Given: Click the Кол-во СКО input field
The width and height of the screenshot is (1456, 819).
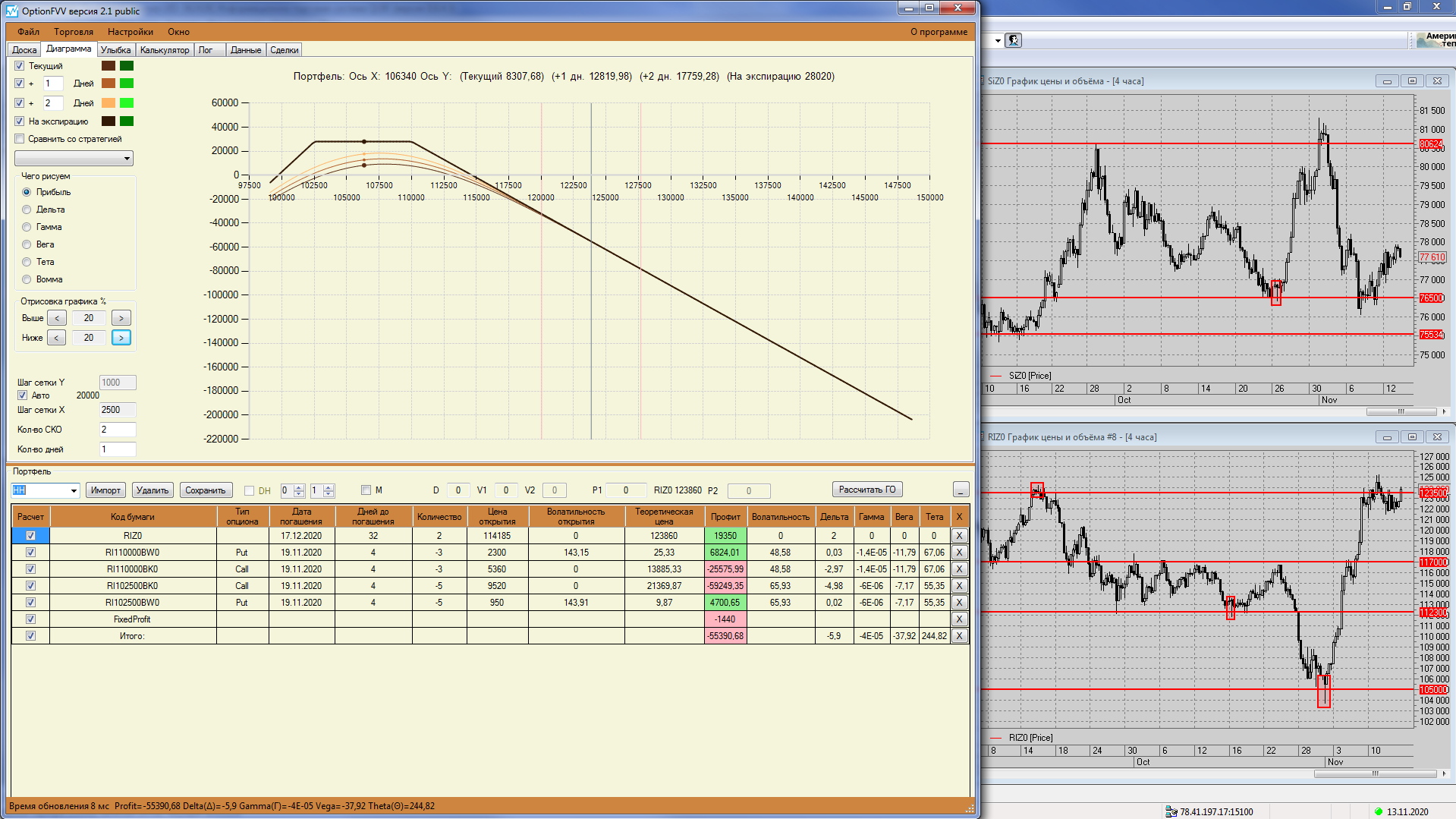Looking at the screenshot, I should click(118, 430).
